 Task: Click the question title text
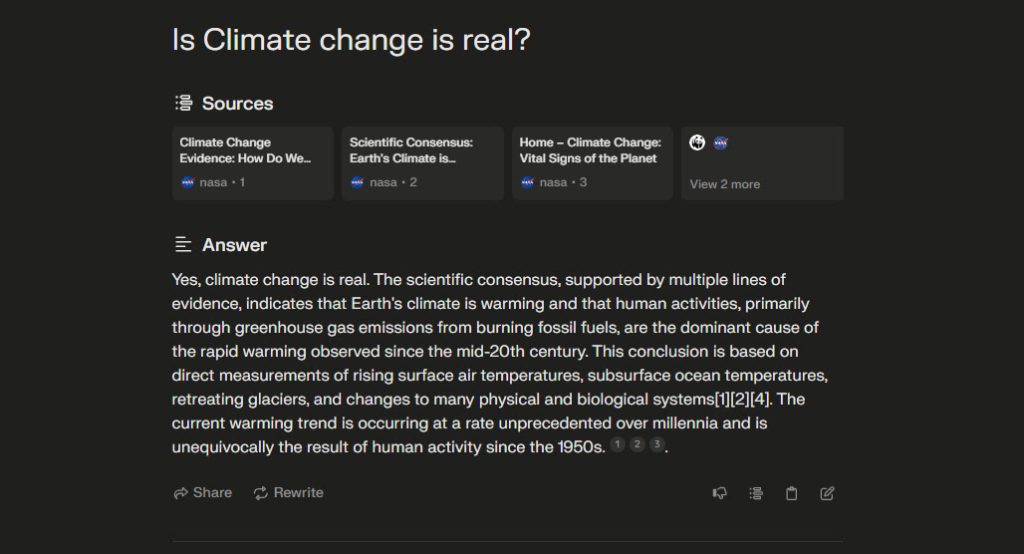351,40
